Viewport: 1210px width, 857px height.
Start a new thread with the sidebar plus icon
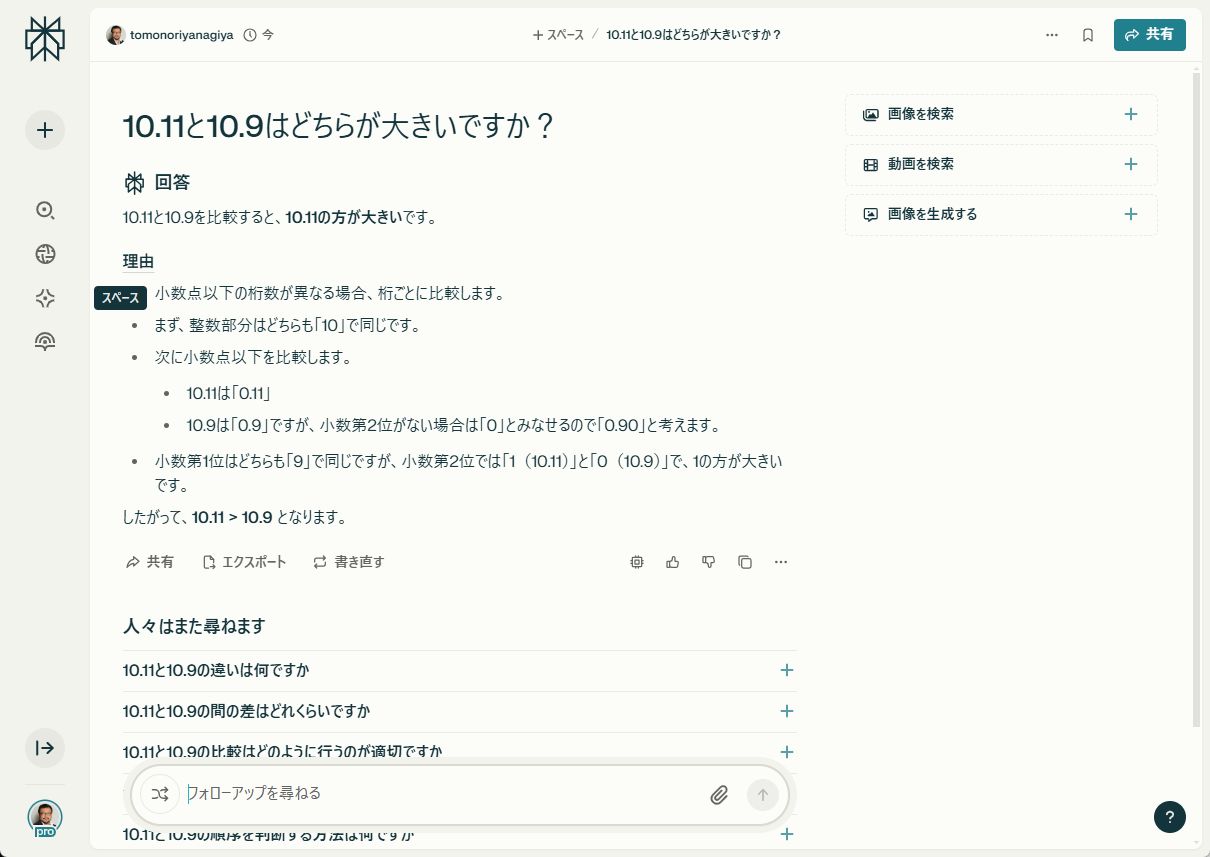pyautogui.click(x=44, y=130)
